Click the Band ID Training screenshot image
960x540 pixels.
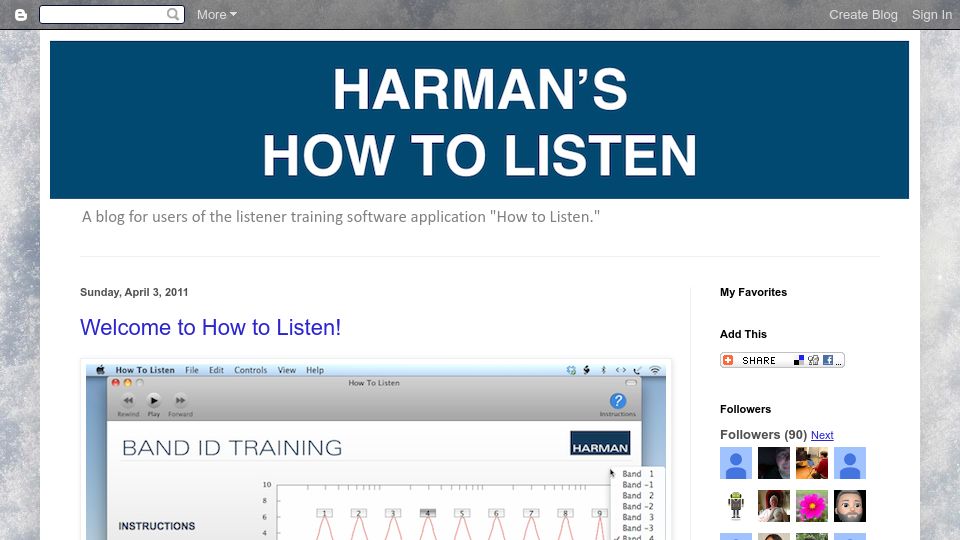click(x=376, y=450)
